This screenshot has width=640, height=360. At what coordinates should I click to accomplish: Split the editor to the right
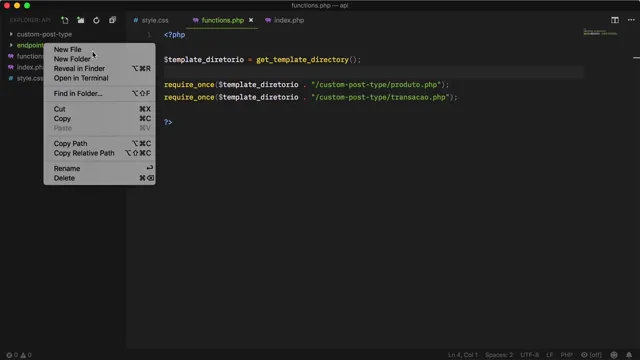tap(615, 20)
